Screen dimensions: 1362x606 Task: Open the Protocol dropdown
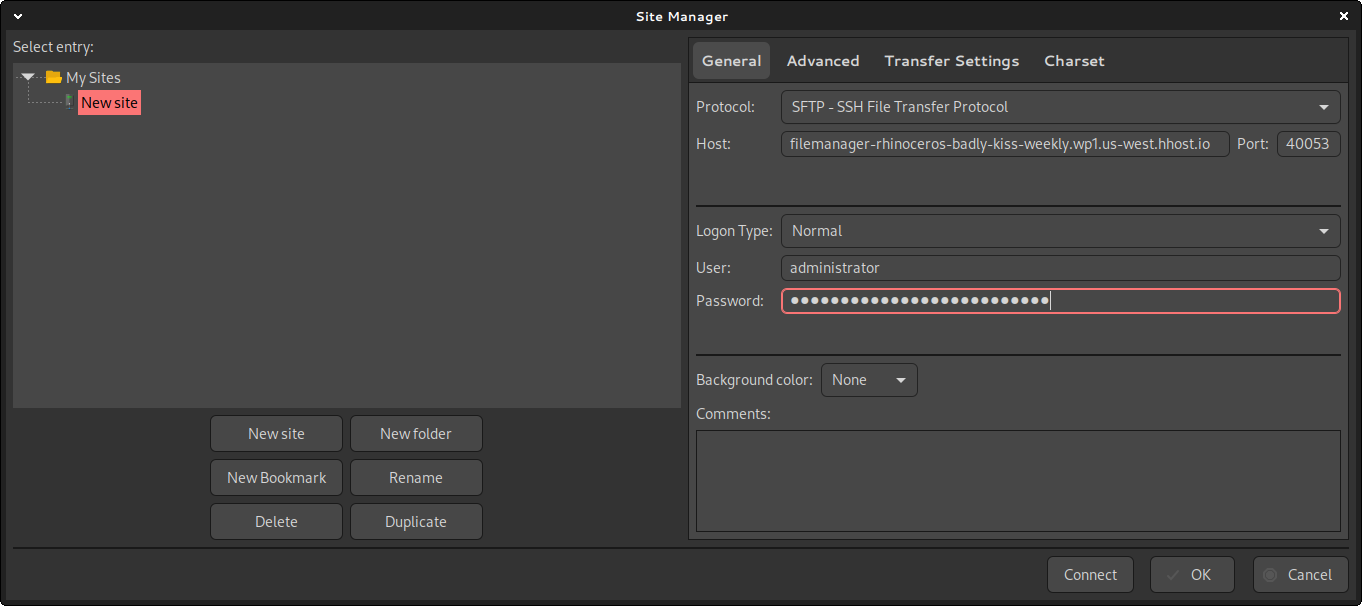tap(1060, 107)
